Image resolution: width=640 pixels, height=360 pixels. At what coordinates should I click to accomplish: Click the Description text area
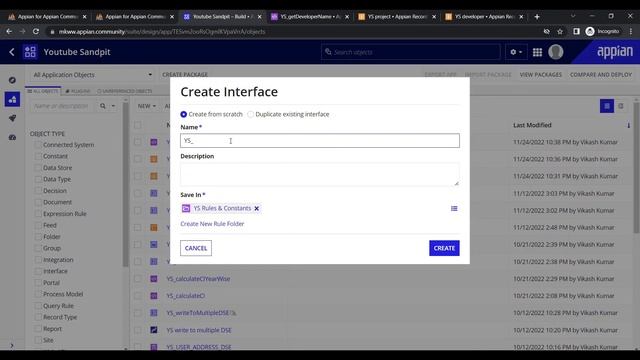[x=320, y=174]
